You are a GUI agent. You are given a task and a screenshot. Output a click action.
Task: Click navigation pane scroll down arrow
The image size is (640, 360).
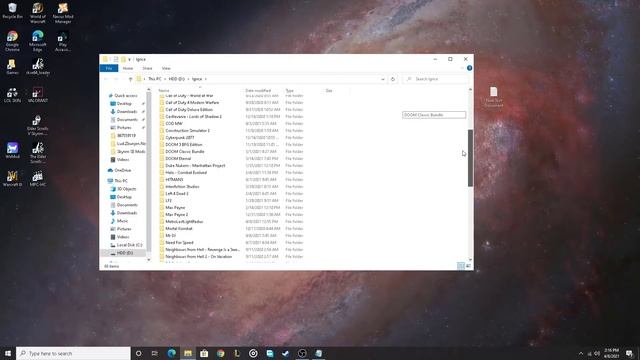coord(149,260)
